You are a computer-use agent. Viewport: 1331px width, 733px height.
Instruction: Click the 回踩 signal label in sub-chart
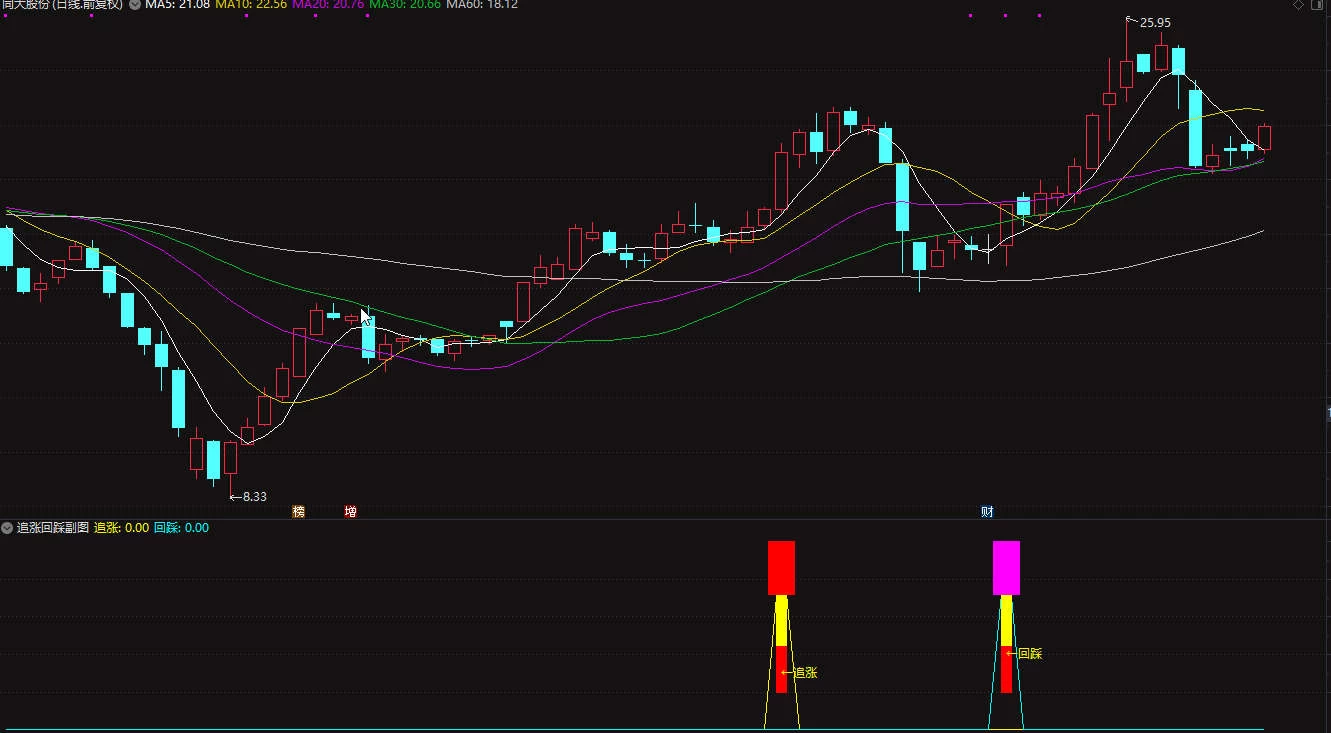(1030, 654)
